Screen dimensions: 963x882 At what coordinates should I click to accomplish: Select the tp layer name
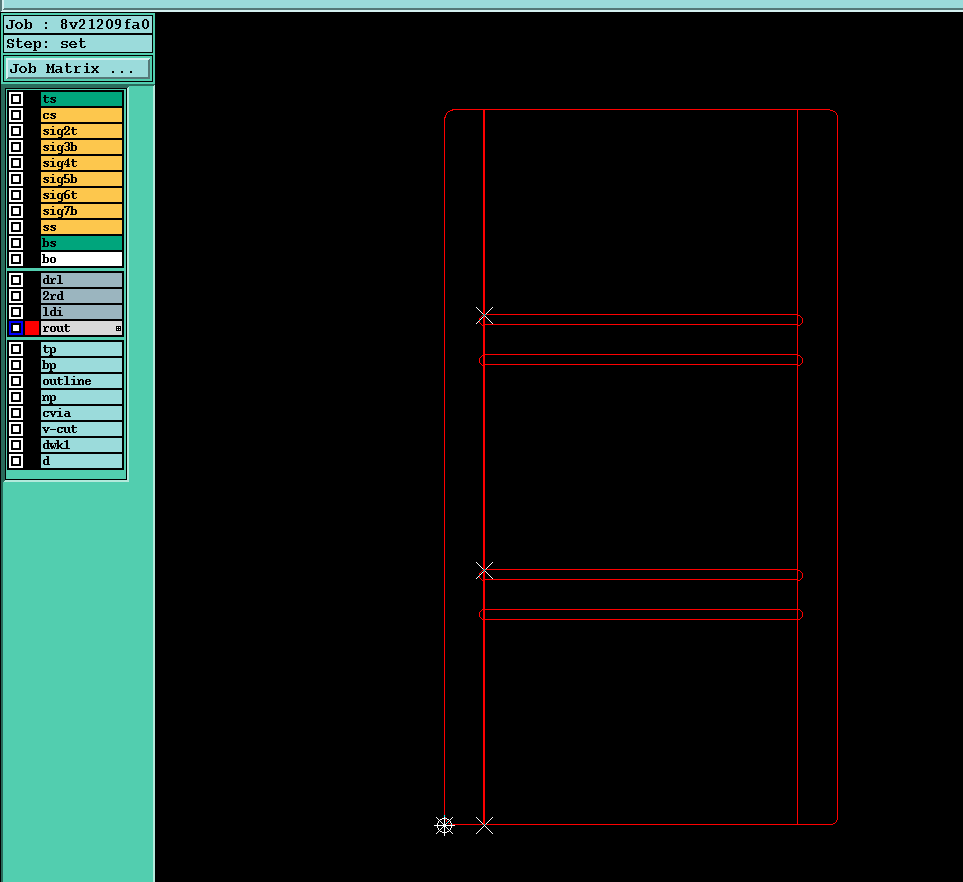coord(82,349)
